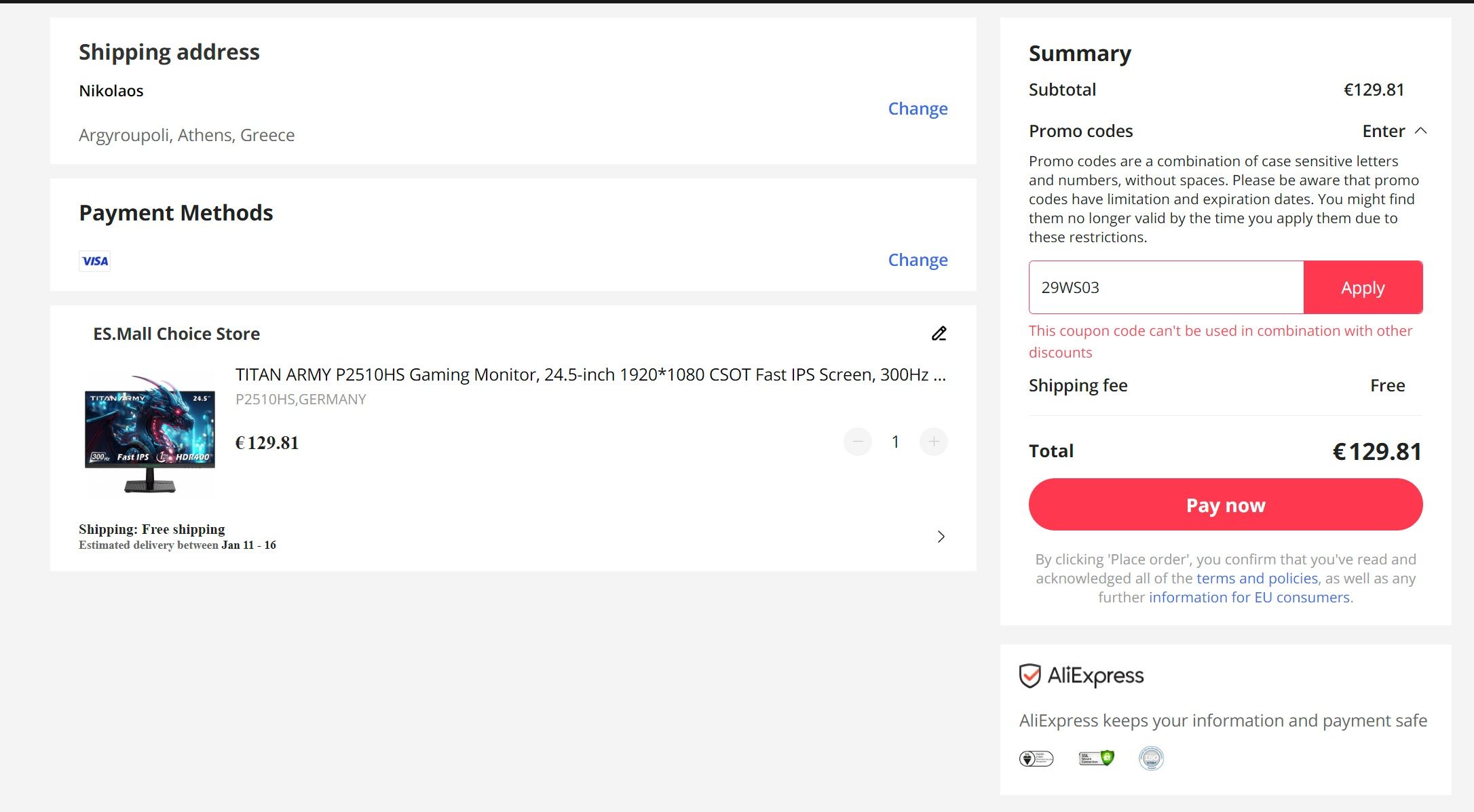
Task: Click the promo code input field
Action: [1166, 288]
